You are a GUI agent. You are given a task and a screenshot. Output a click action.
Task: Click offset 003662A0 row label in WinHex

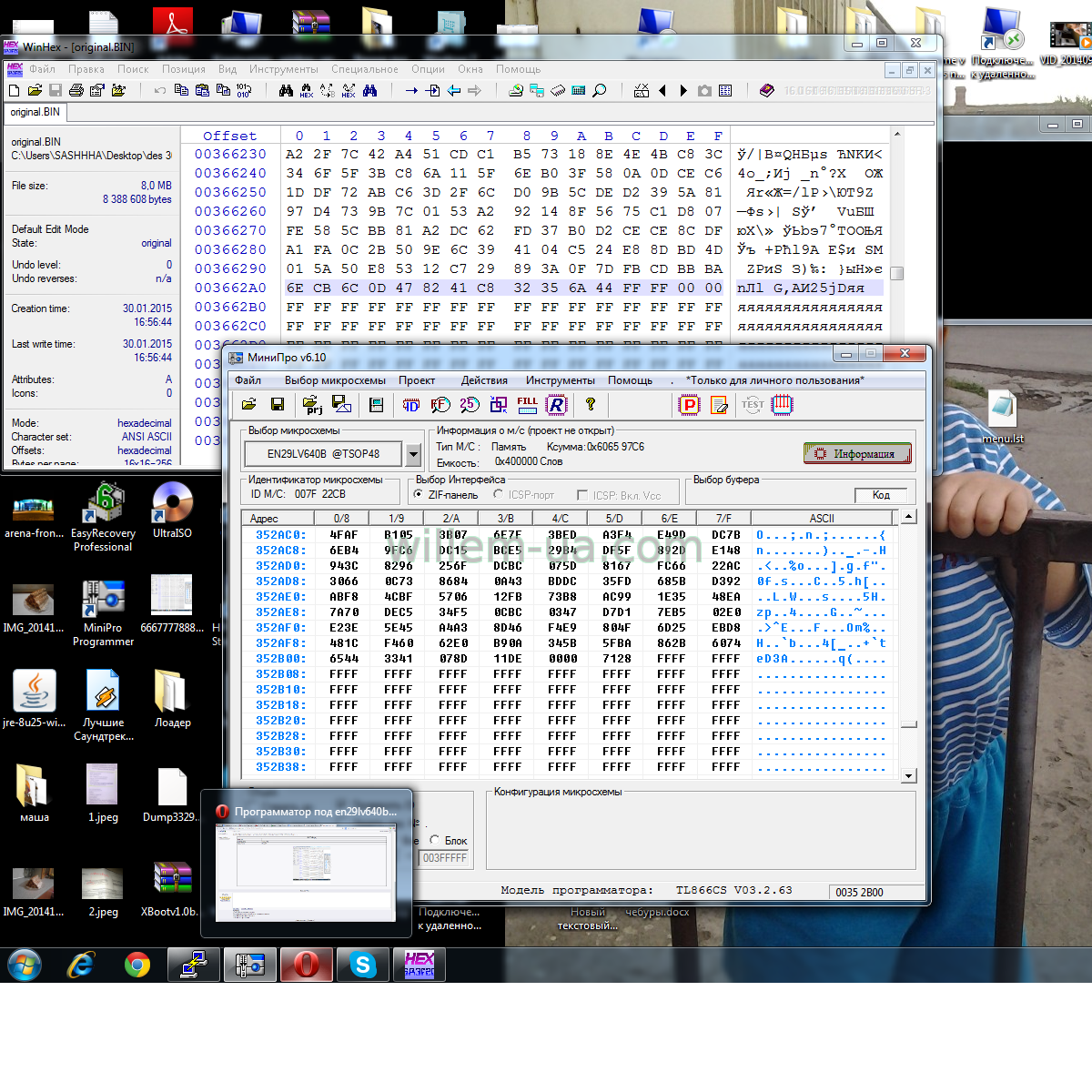[x=230, y=288]
